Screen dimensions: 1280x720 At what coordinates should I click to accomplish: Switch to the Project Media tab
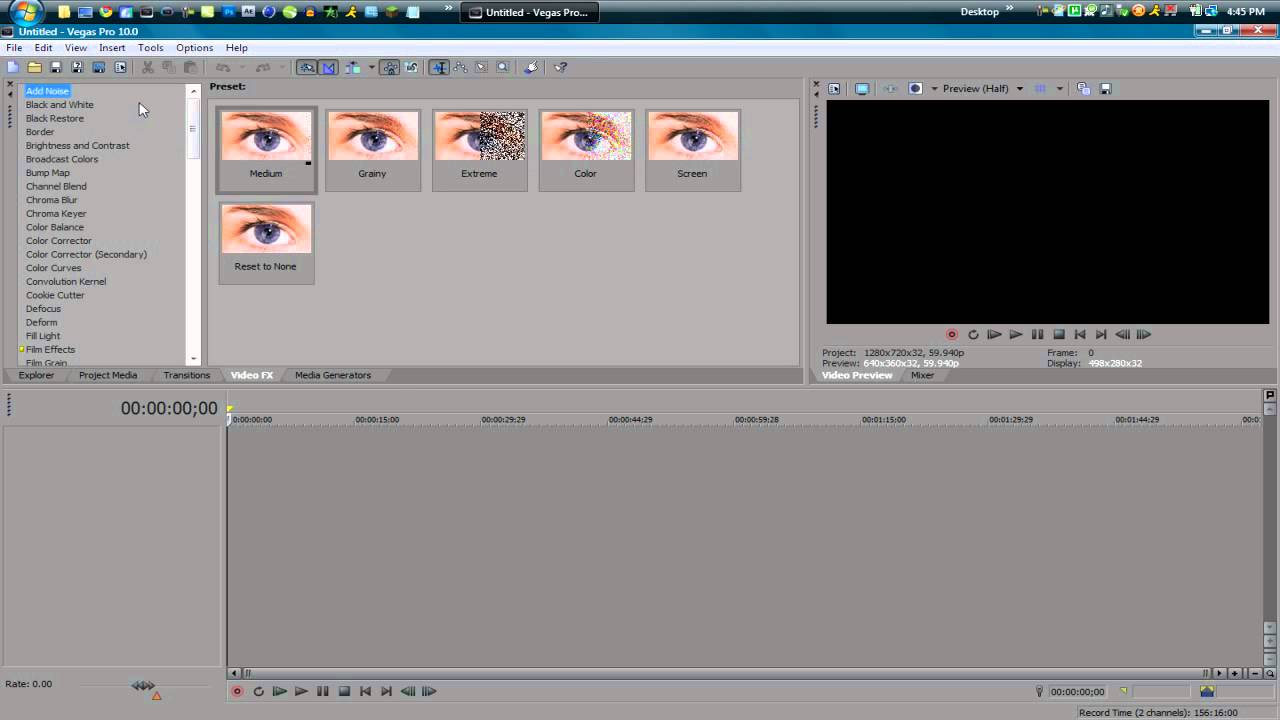[x=108, y=375]
